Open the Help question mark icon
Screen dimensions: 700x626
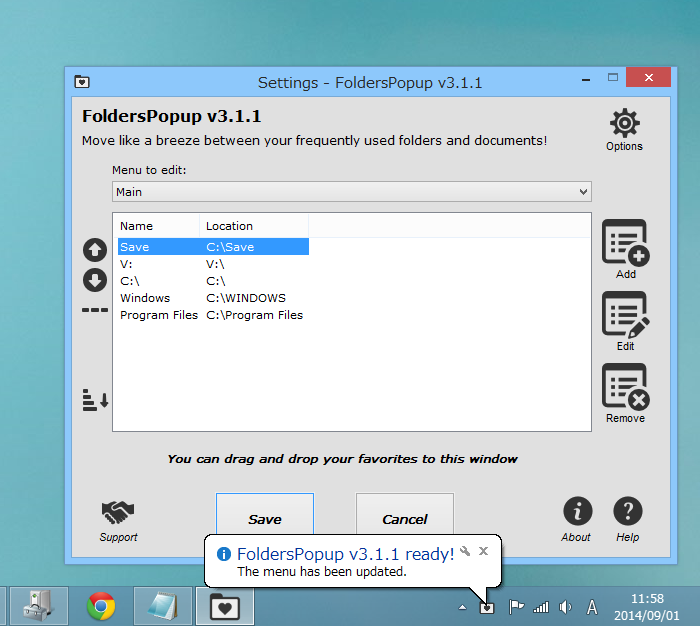[x=628, y=511]
